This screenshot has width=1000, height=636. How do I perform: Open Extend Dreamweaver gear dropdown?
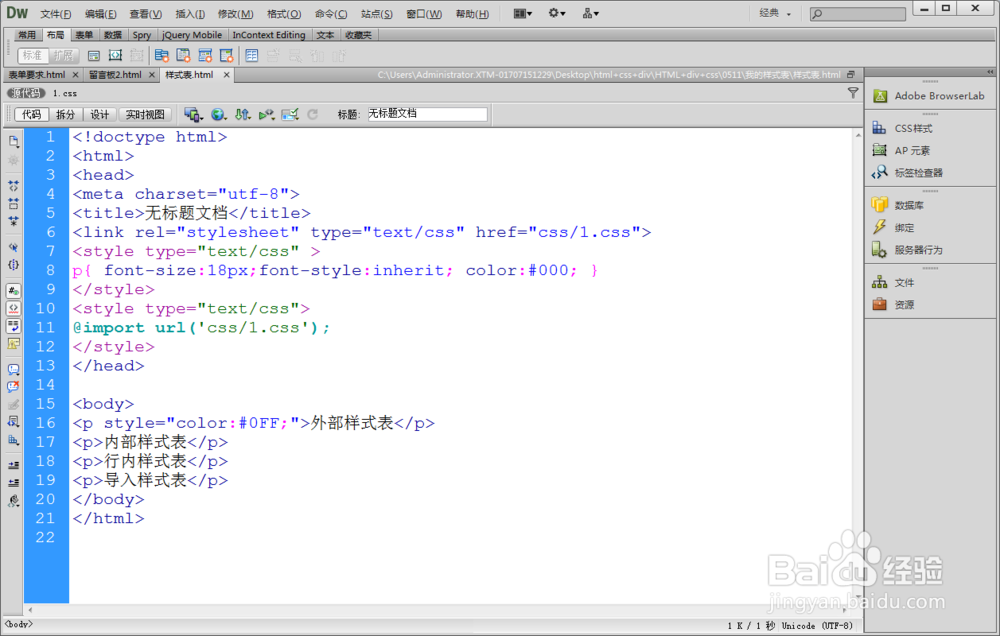[x=557, y=13]
